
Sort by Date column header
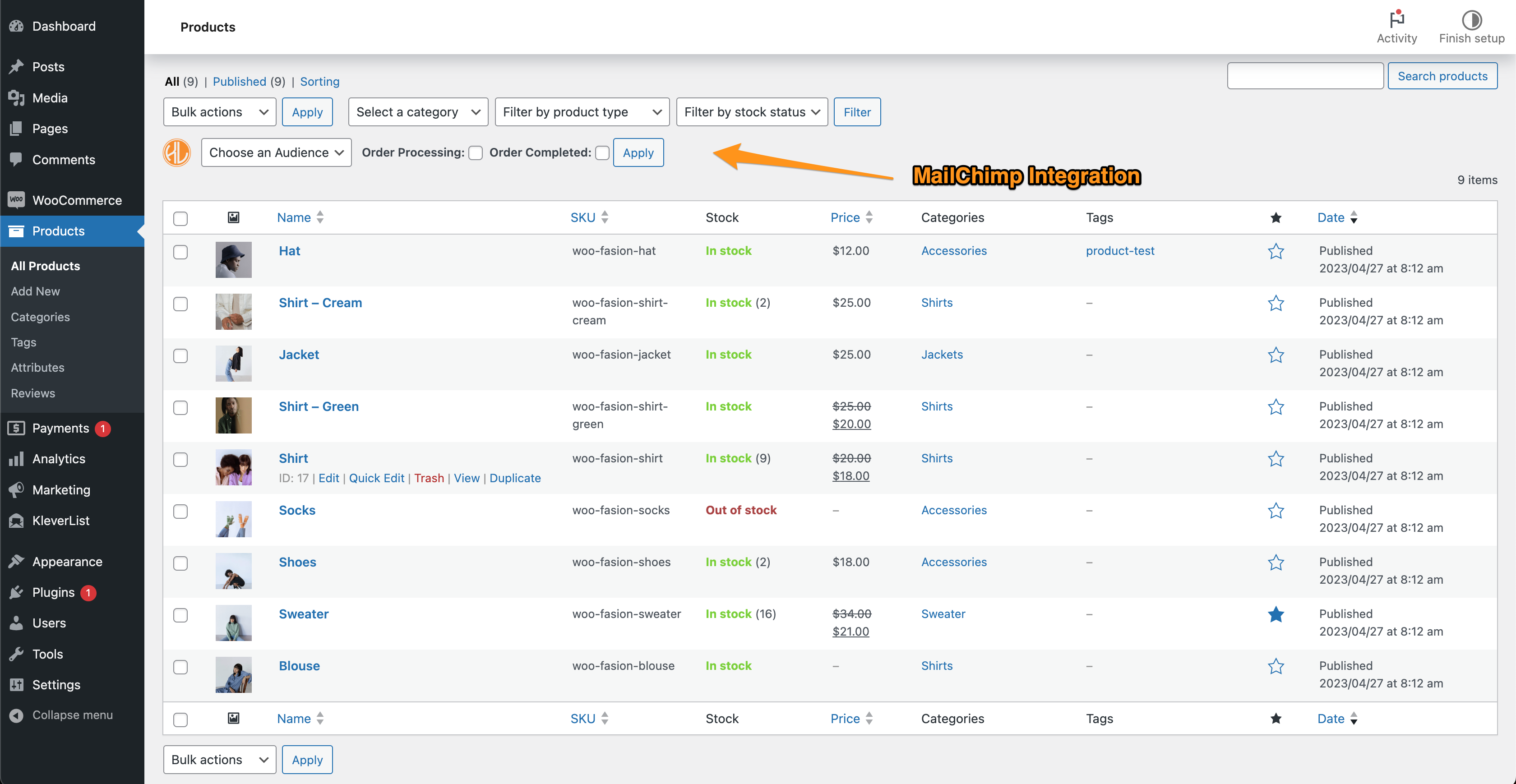[x=1337, y=217]
